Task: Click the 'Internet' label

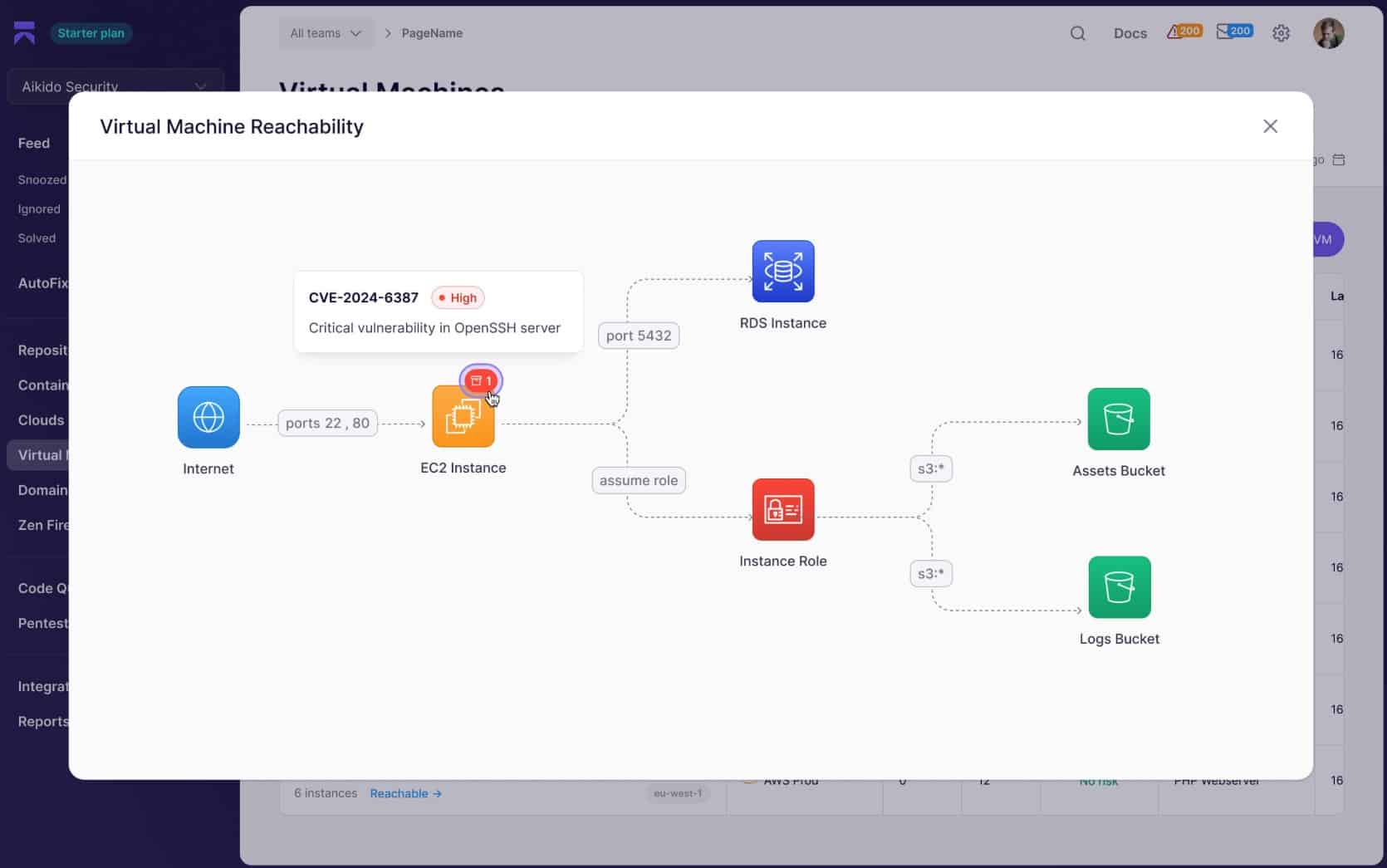Action: coord(208,468)
